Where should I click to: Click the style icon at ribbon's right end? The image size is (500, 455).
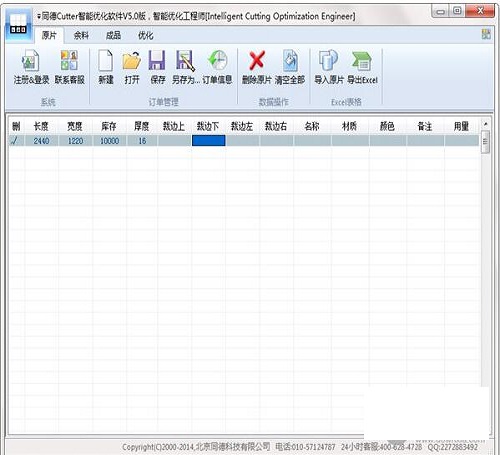coord(486,34)
